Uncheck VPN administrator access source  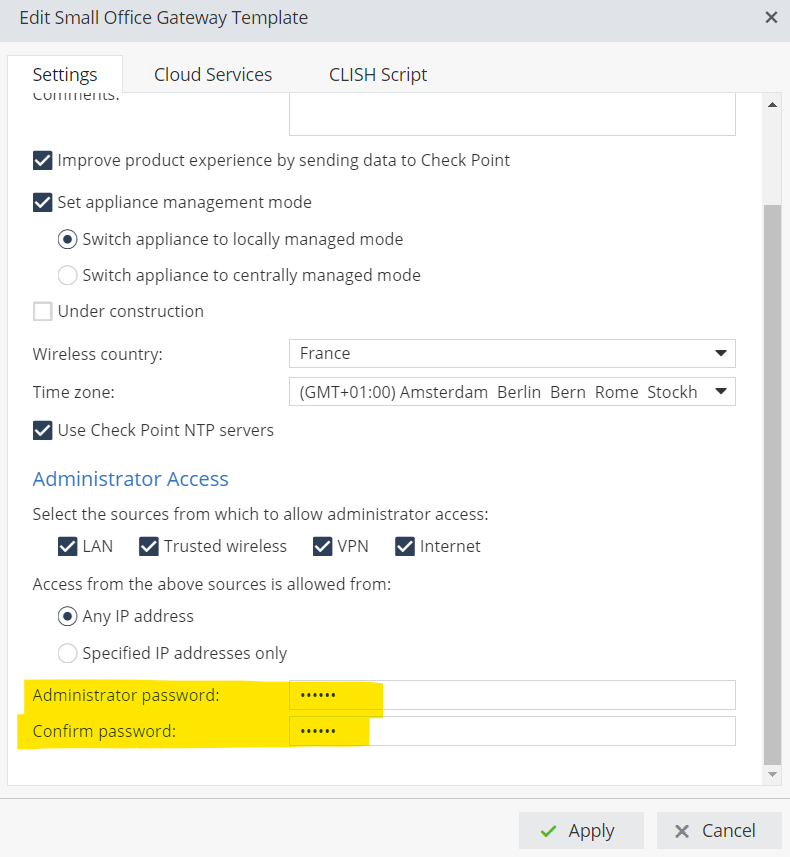322,546
